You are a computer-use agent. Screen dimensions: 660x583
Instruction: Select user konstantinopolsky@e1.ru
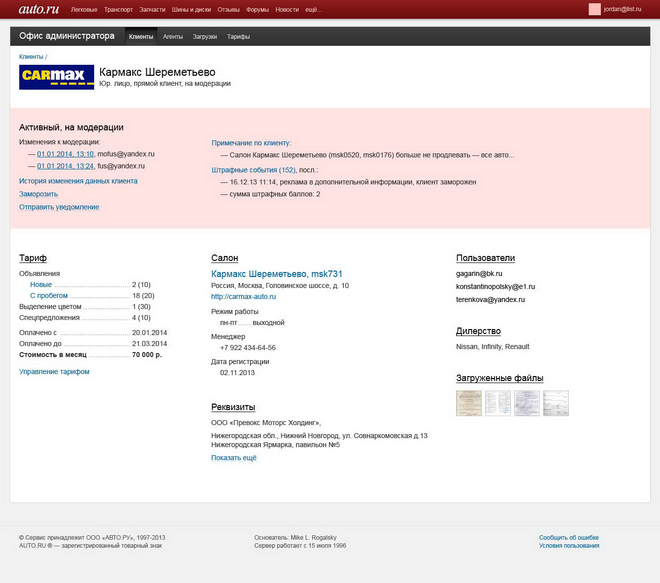tap(495, 287)
